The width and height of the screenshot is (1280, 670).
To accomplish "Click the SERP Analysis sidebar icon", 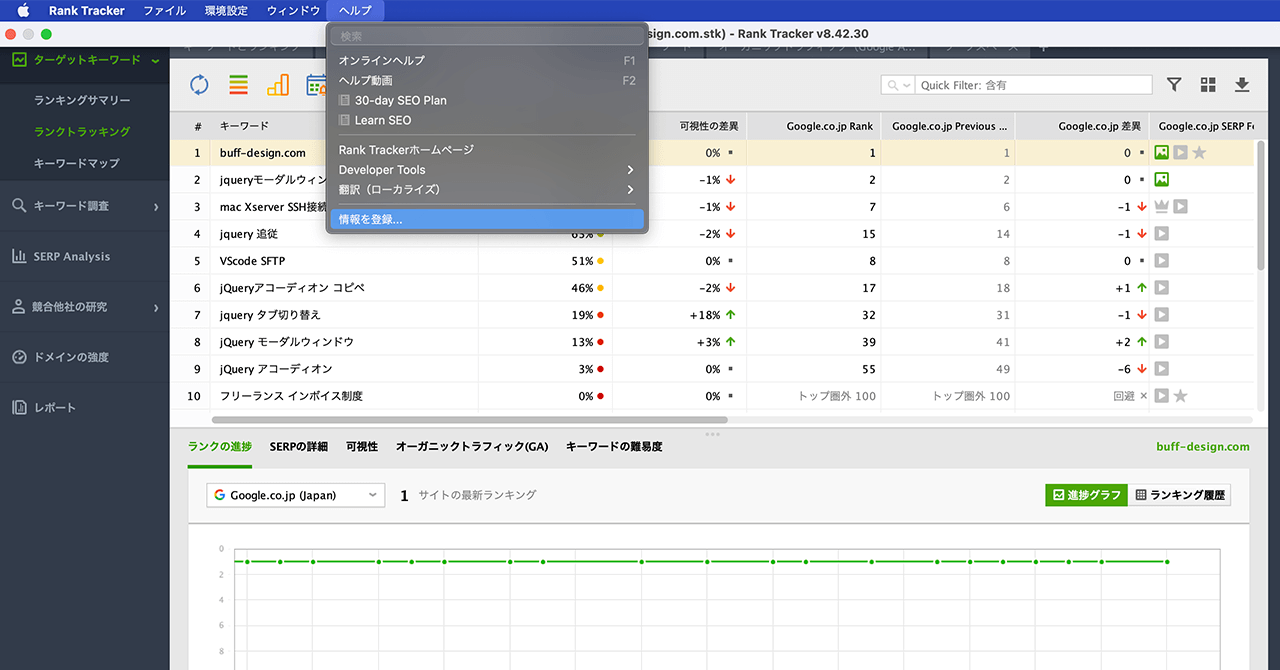I will pyautogui.click(x=19, y=256).
